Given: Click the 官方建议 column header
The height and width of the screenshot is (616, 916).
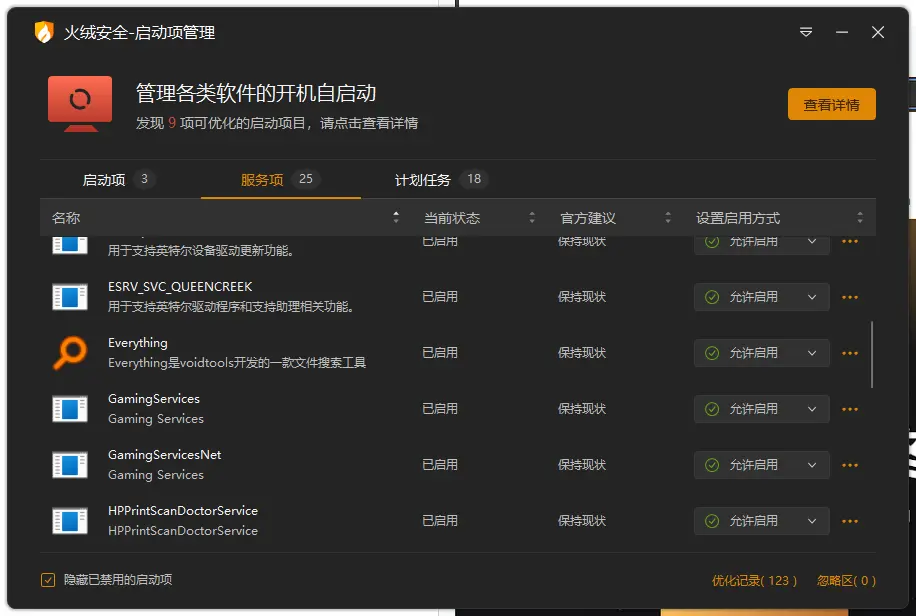Looking at the screenshot, I should click(588, 218).
